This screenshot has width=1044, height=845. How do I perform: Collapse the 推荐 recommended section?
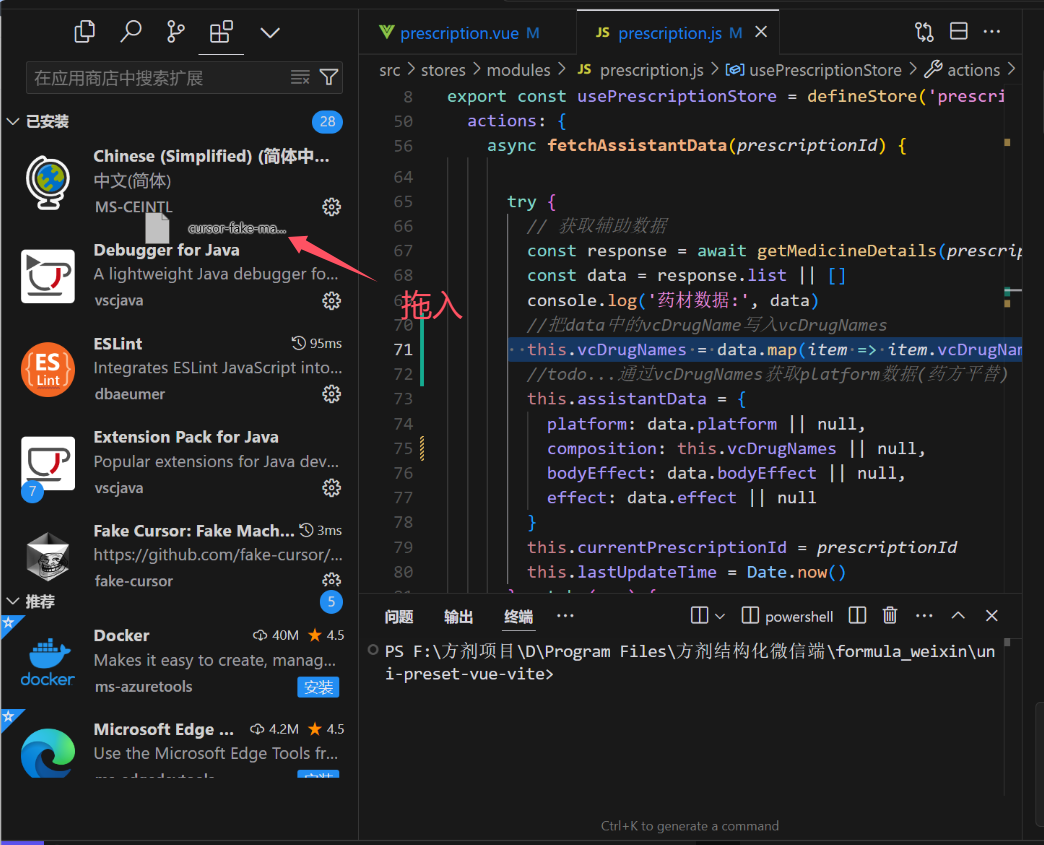click(x=13, y=602)
